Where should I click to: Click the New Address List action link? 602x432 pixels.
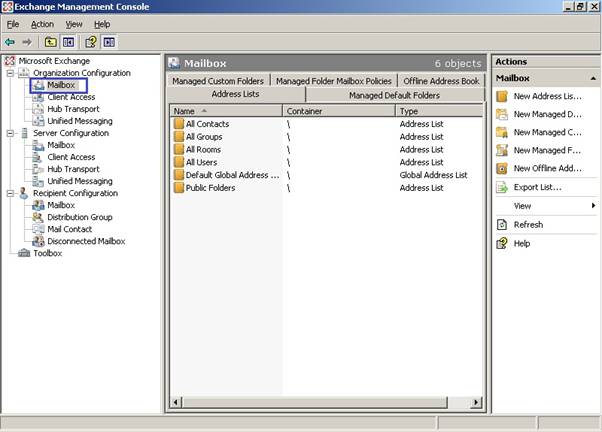click(547, 96)
